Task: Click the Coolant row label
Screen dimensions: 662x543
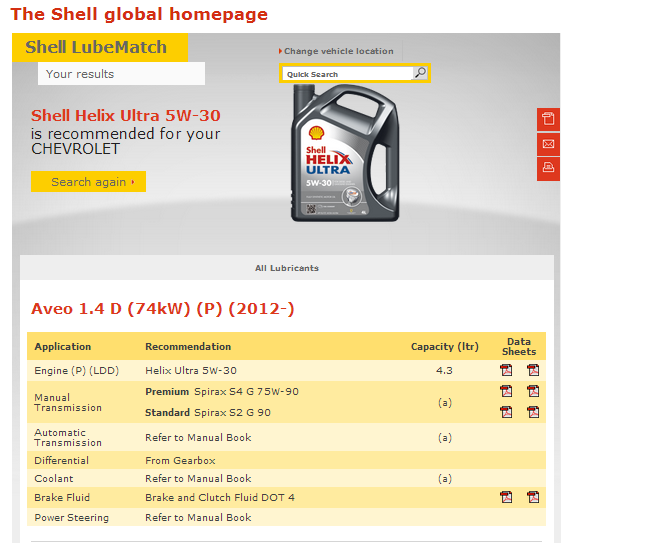Action: coord(54,478)
